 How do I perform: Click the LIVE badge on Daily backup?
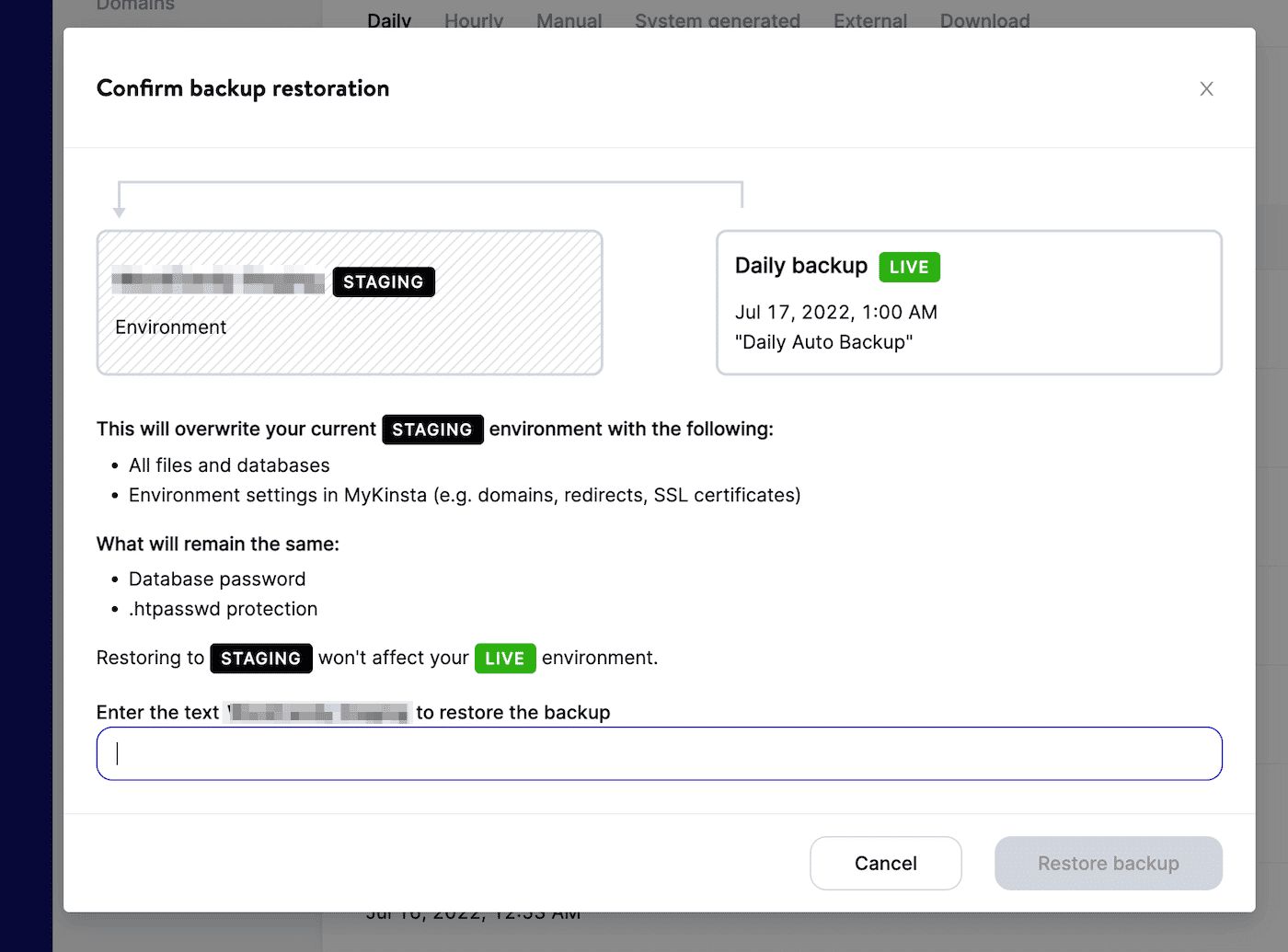[x=909, y=267]
